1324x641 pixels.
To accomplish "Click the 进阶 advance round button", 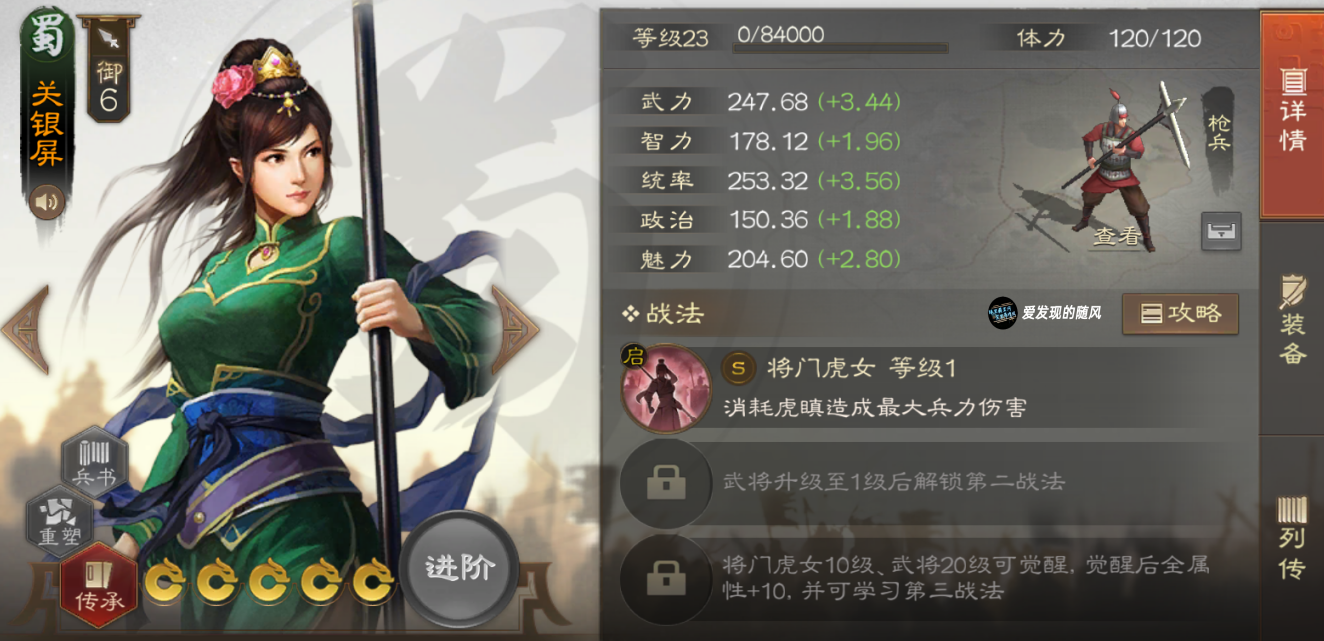I will [x=460, y=569].
